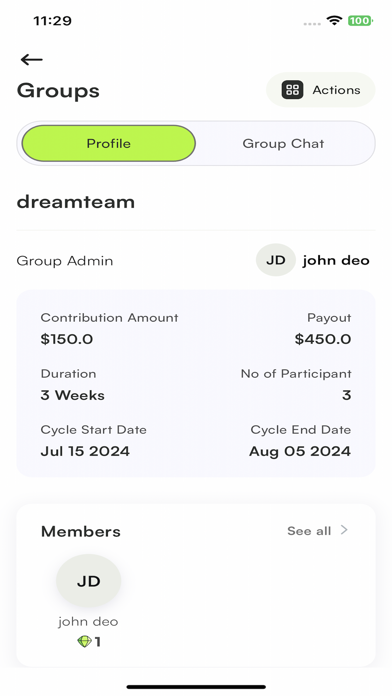Switch to the Profile tab
This screenshot has width=392, height=696.
(x=109, y=143)
